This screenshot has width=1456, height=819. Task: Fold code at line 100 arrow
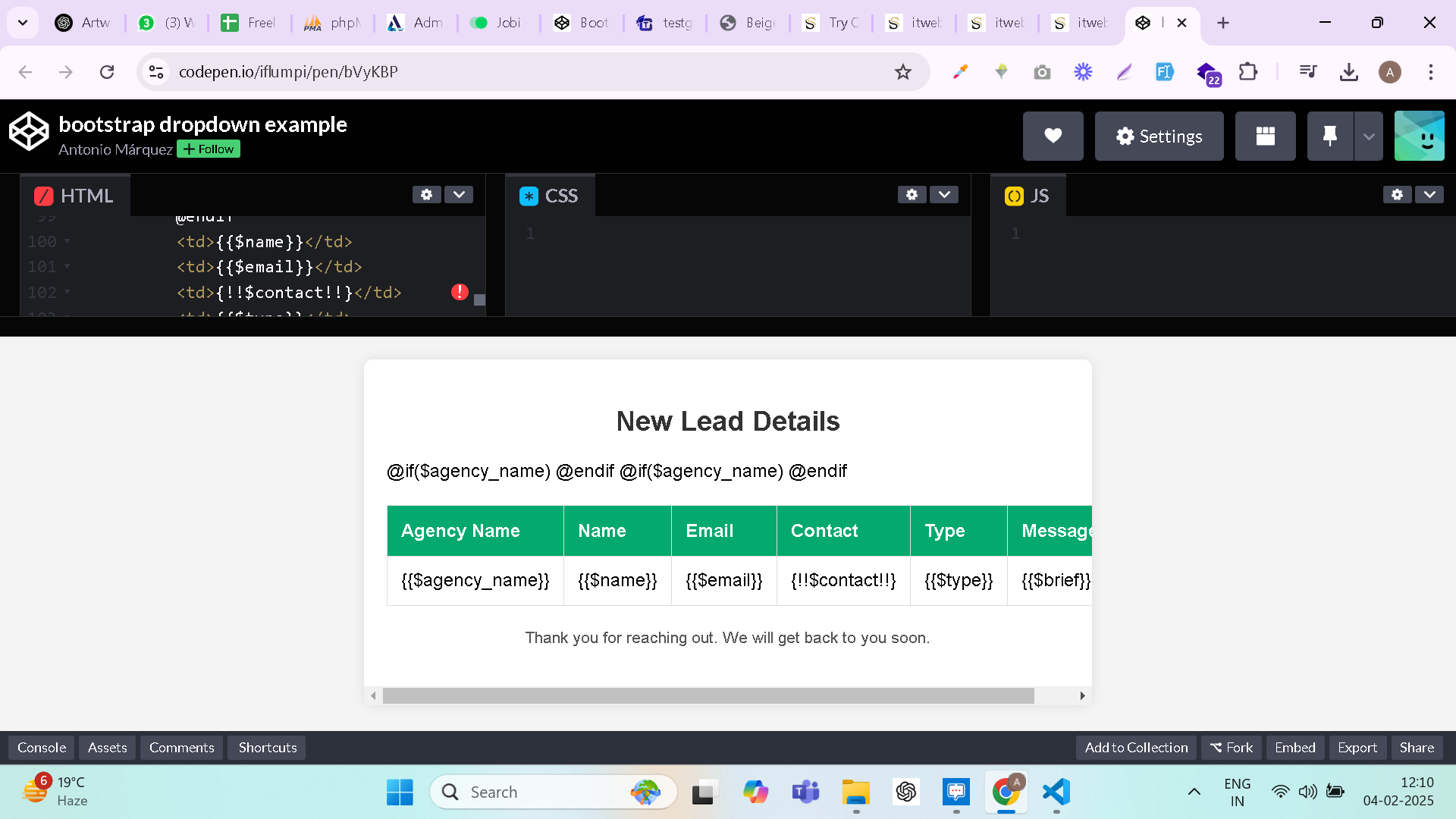67,241
